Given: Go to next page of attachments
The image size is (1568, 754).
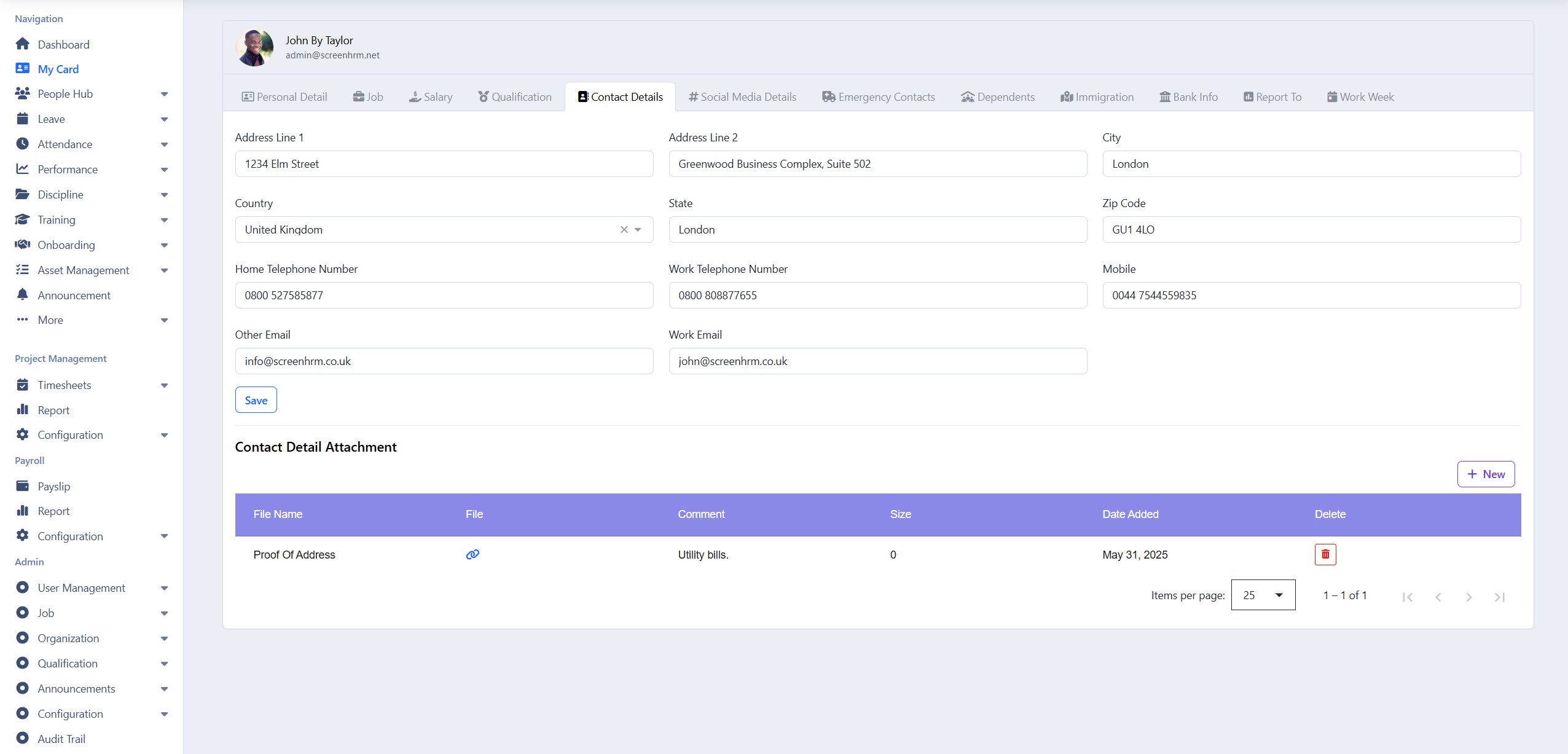Looking at the screenshot, I should point(1468,597).
